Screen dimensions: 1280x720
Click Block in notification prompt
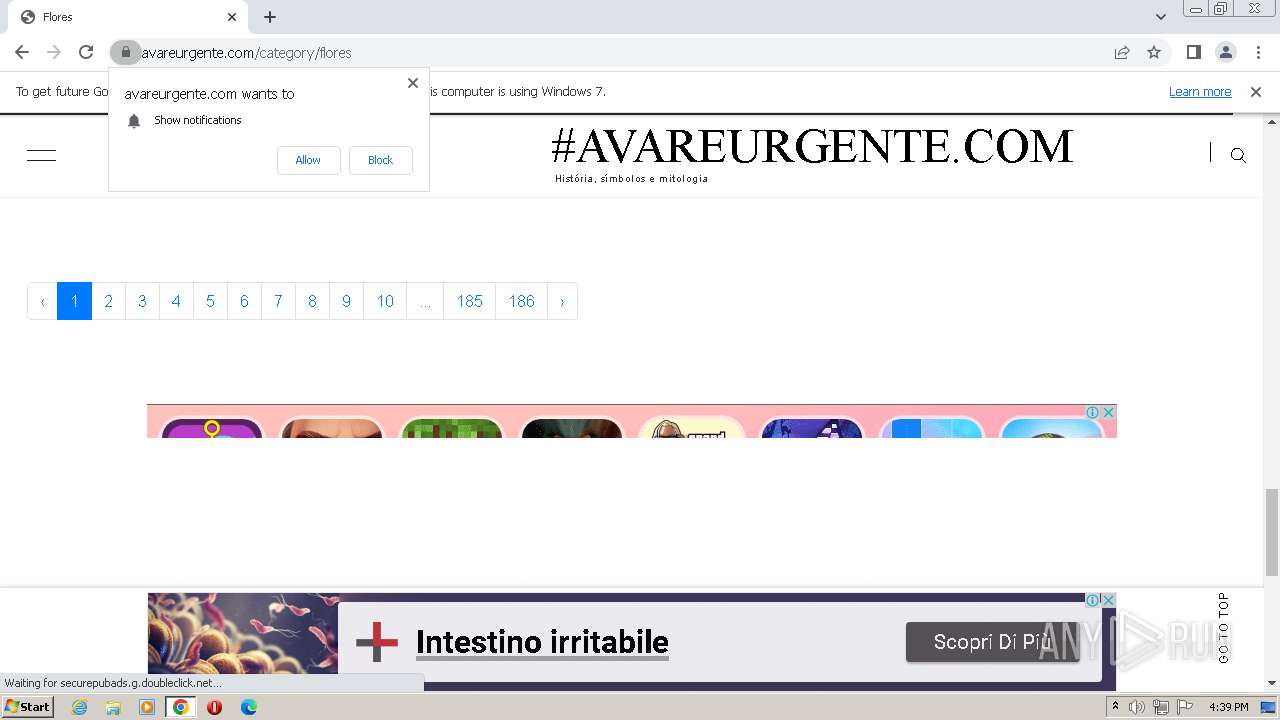click(x=380, y=160)
